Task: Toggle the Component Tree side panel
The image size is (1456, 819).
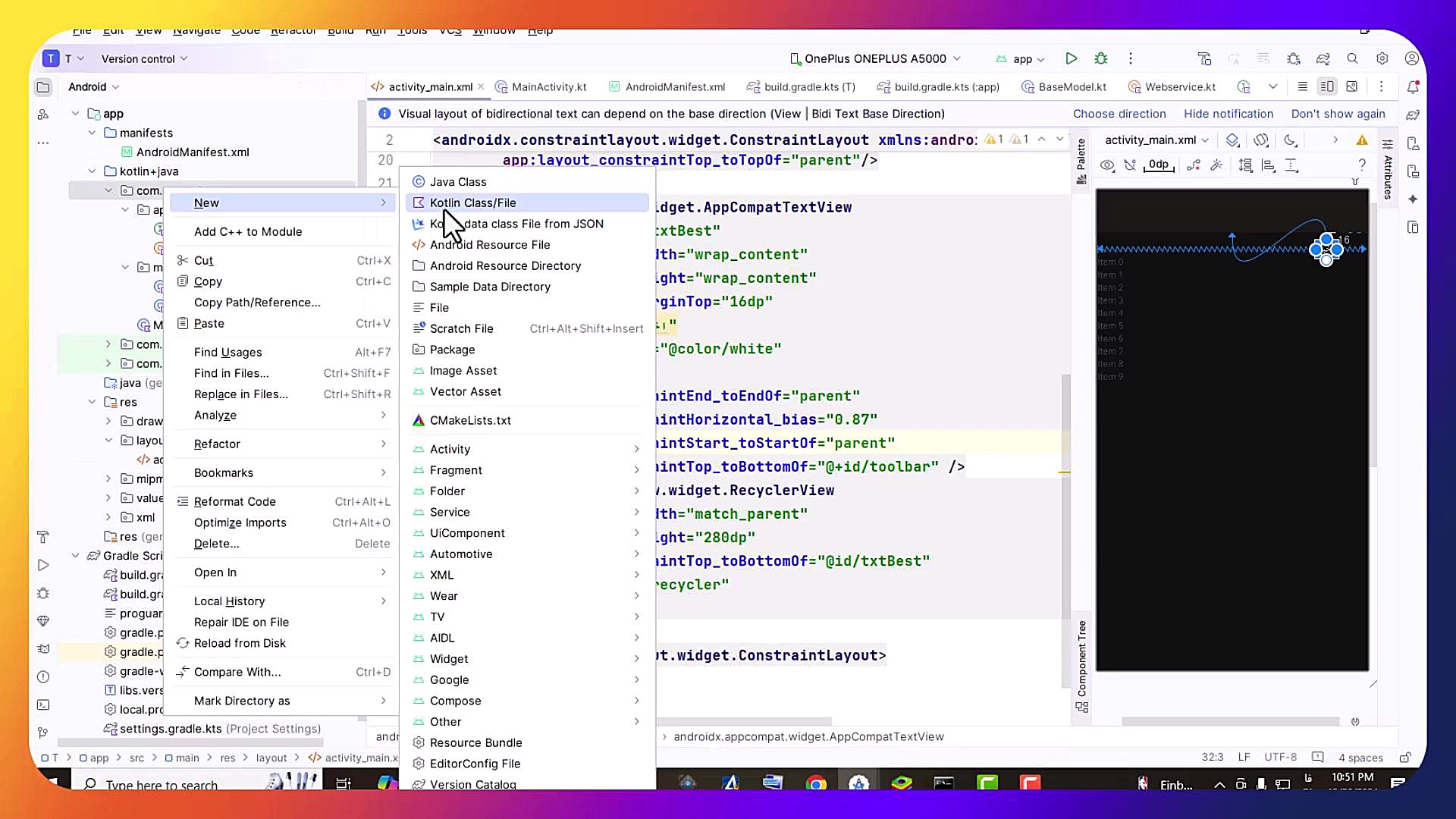Action: click(x=1081, y=666)
